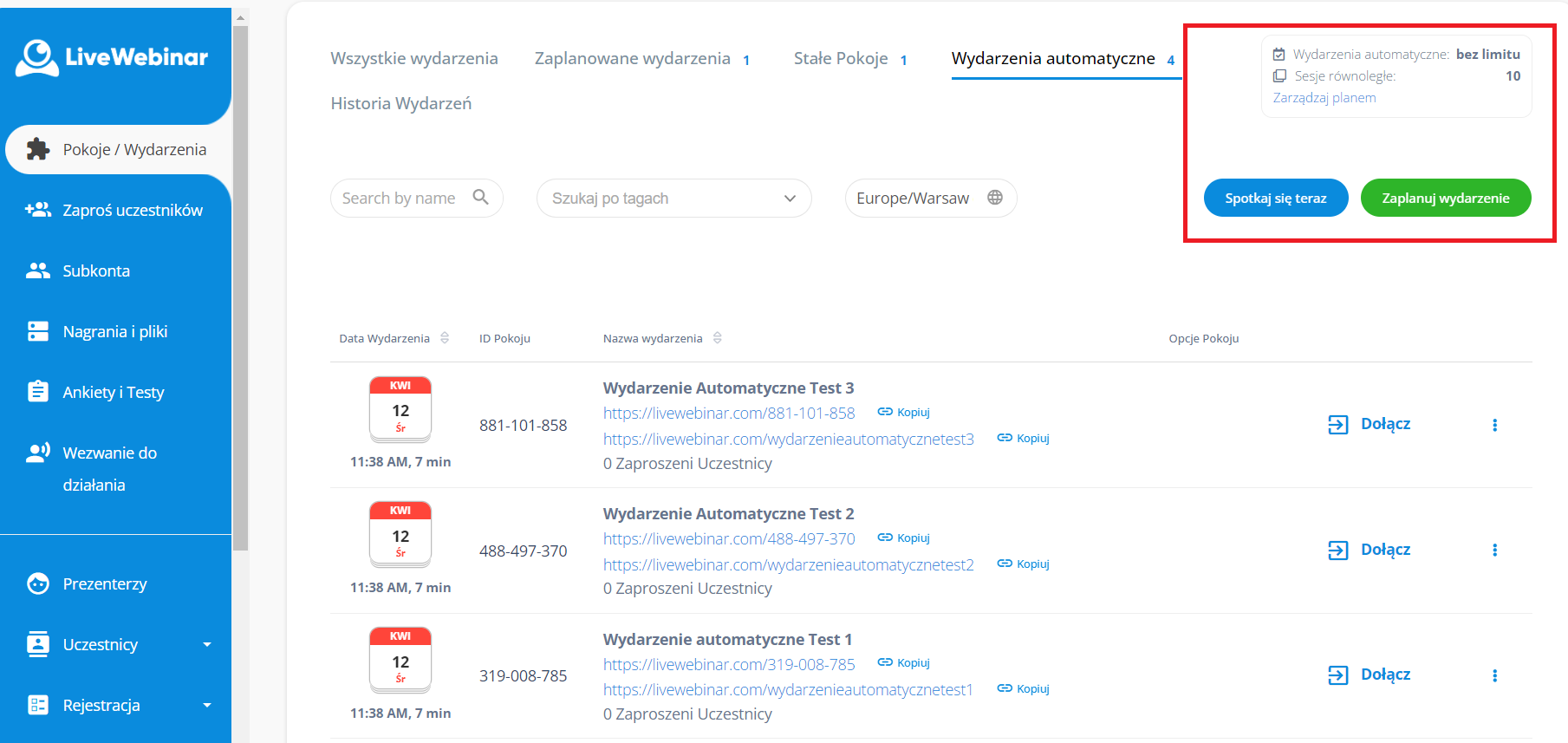This screenshot has width=1568, height=743.
Task: Click the calendar icon for Test 1 event
Action: tap(400, 661)
